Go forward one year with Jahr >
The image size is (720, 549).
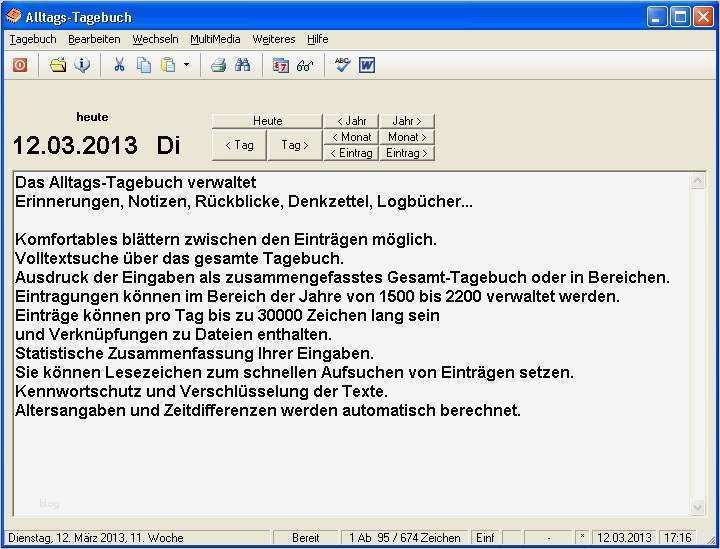coord(407,121)
